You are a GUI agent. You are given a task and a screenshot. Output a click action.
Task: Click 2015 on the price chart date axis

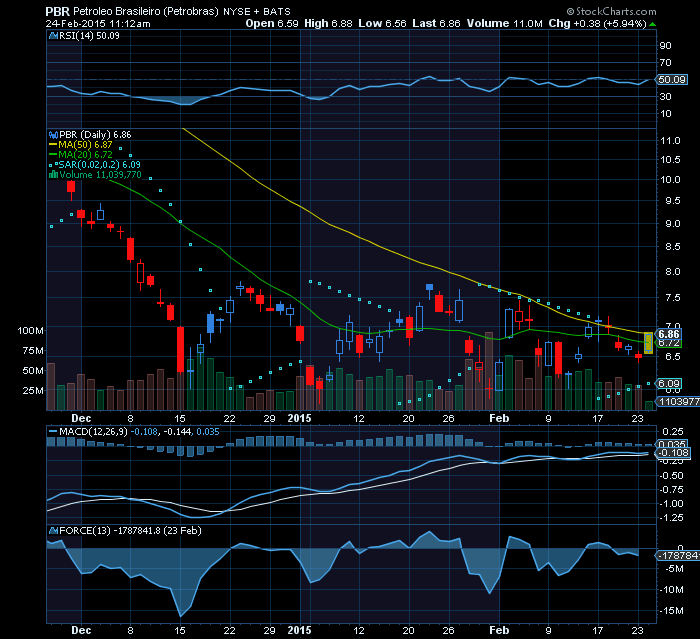point(299,418)
